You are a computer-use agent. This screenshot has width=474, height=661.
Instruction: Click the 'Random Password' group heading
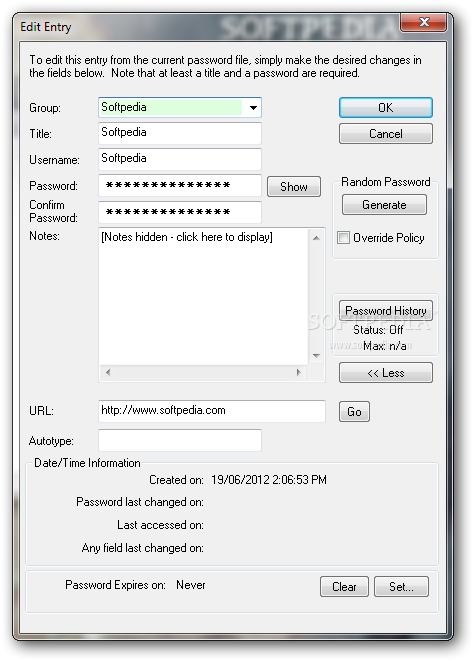click(x=385, y=182)
